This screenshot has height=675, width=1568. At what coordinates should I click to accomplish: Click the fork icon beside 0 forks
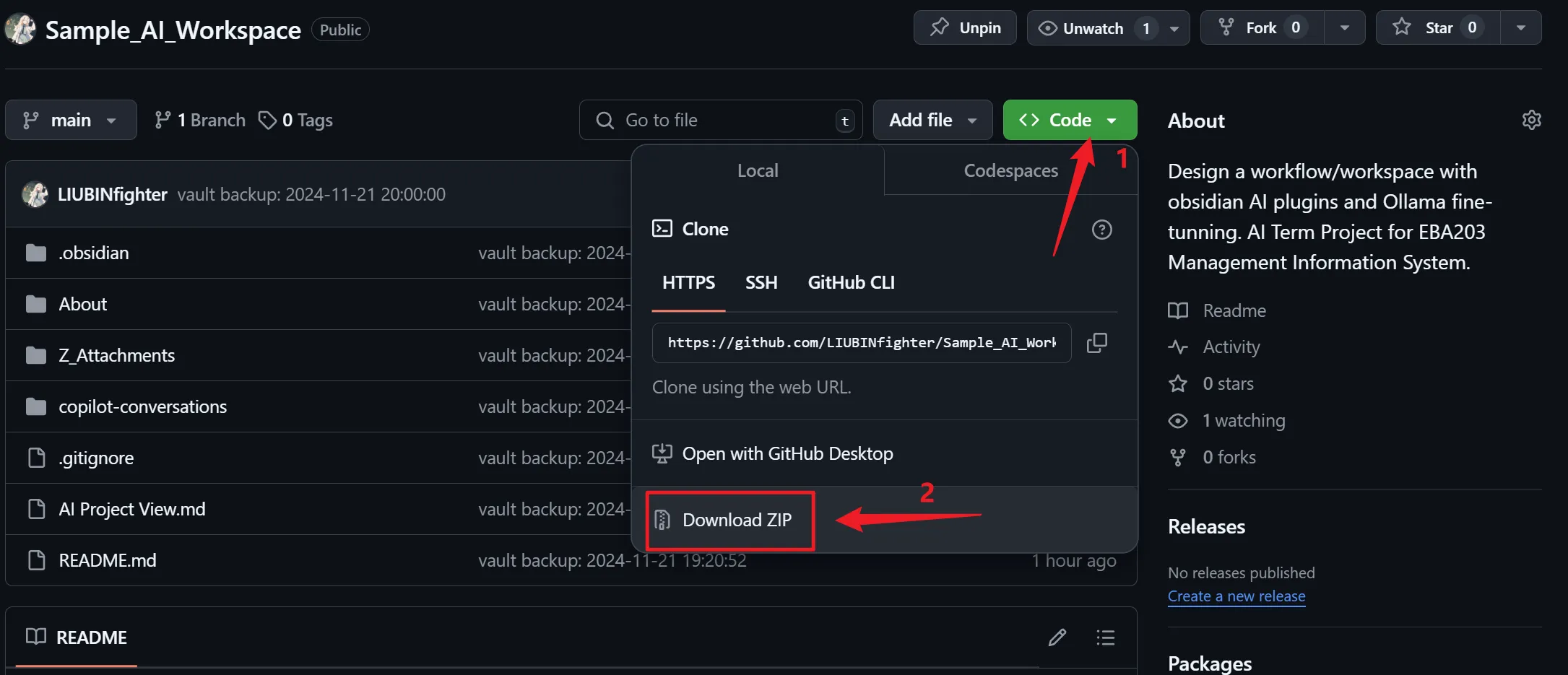pos(1178,457)
